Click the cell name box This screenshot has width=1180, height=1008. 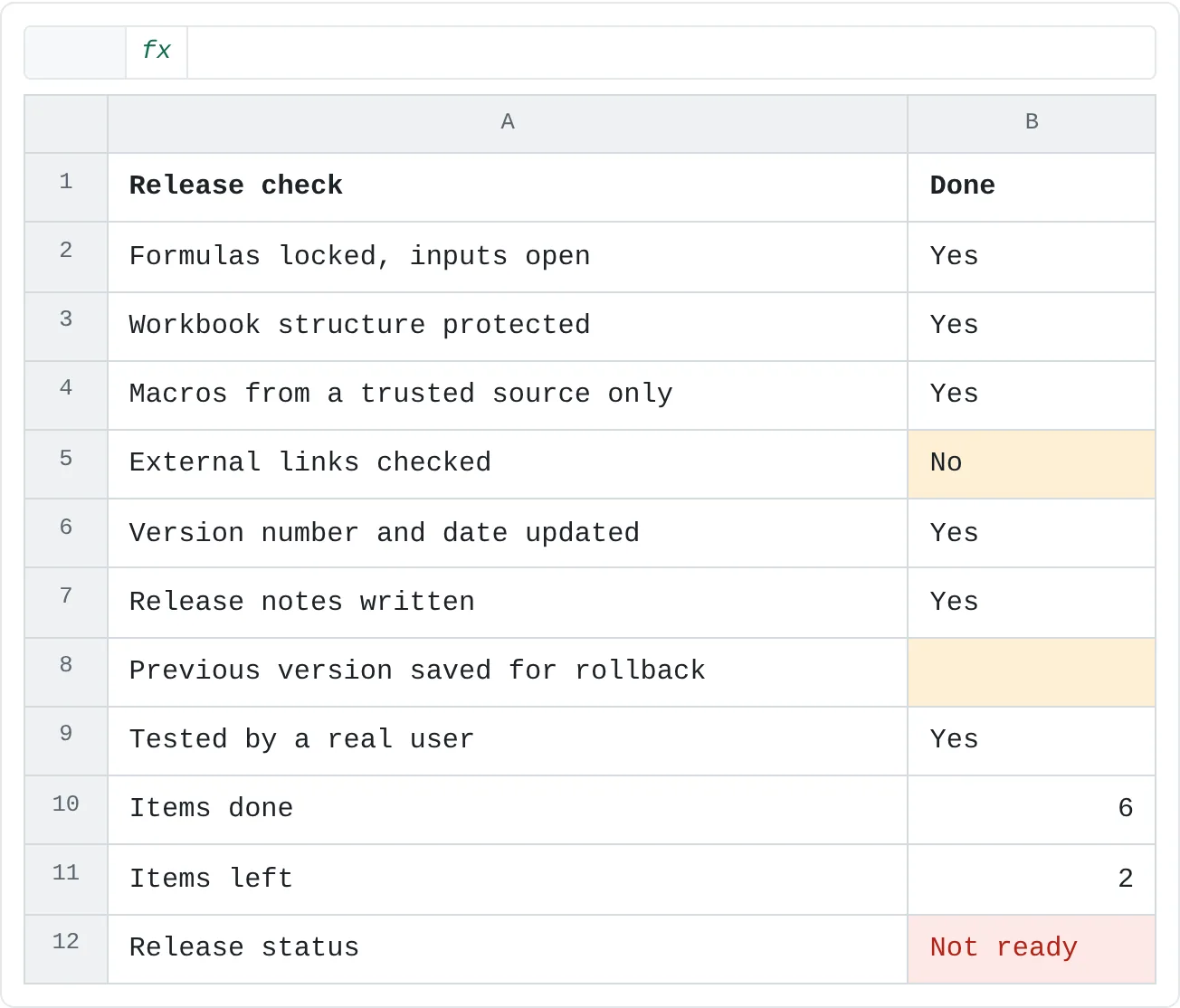point(75,52)
